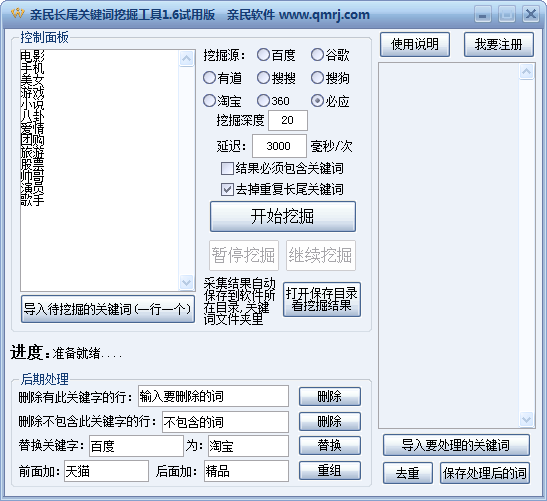
Task: Import keywords via 导入待挖掘的关键词 button
Action: (x=108, y=309)
